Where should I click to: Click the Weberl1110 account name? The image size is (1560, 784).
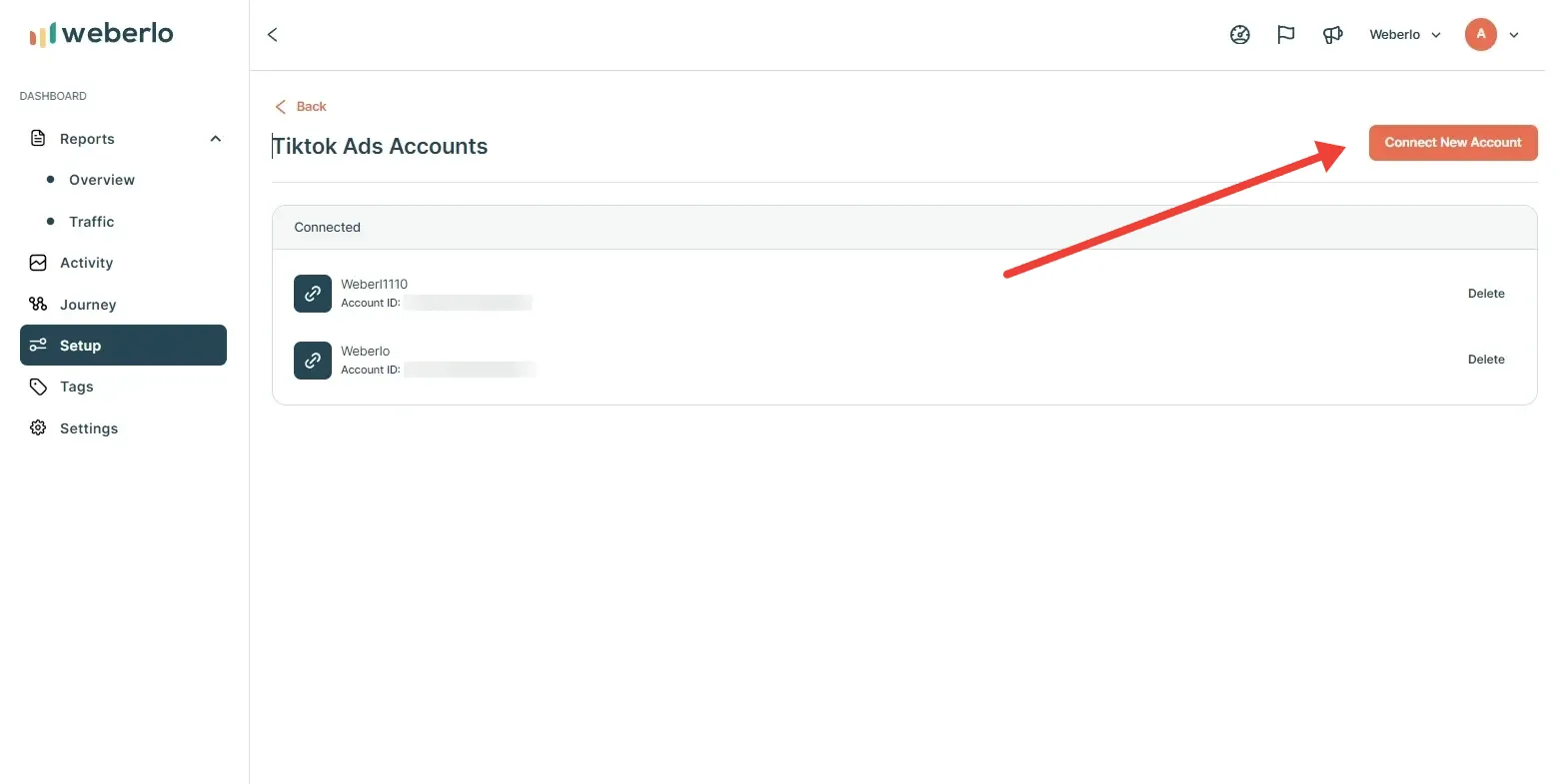coord(375,284)
